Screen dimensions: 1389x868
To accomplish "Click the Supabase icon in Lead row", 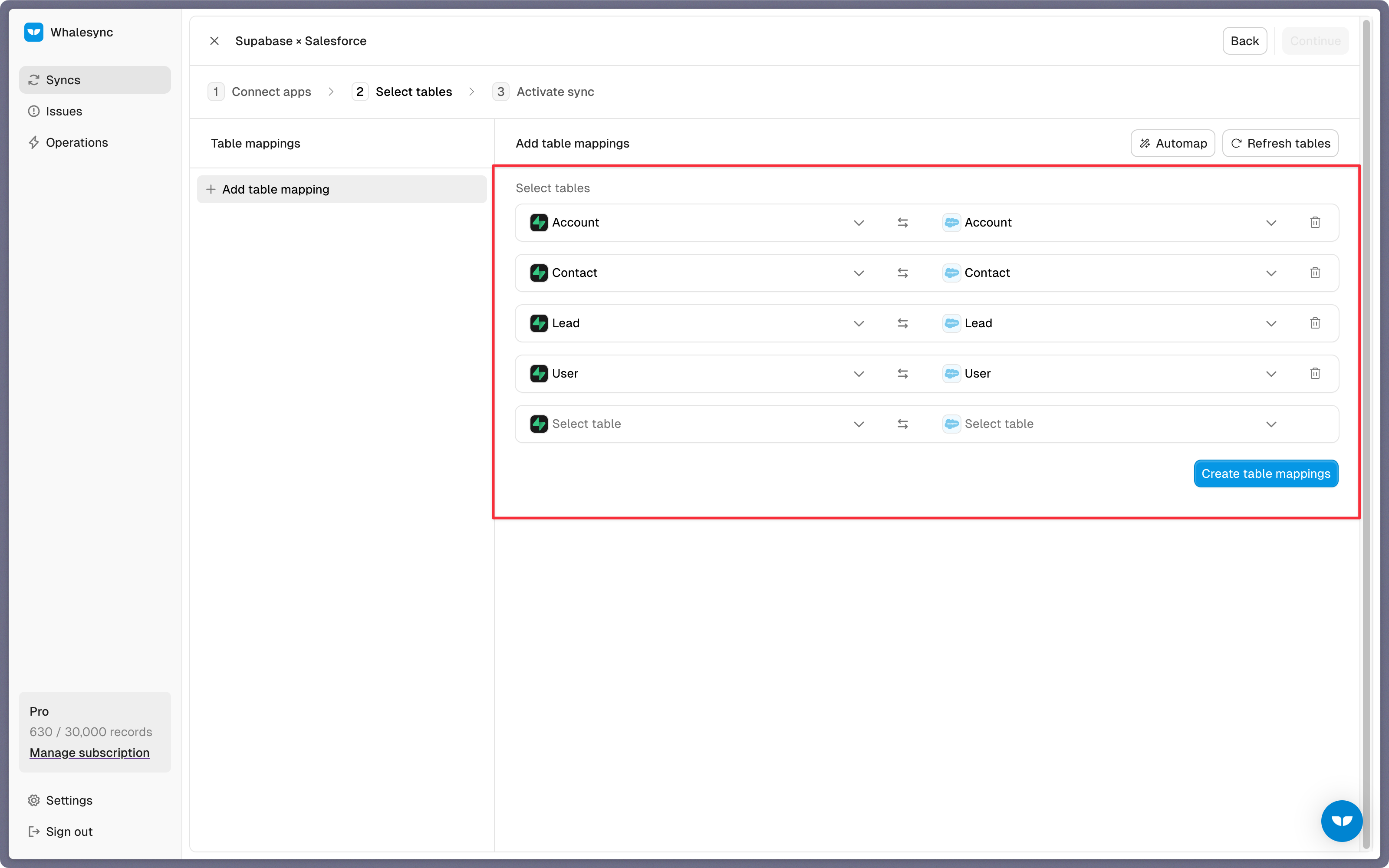I will [539, 323].
